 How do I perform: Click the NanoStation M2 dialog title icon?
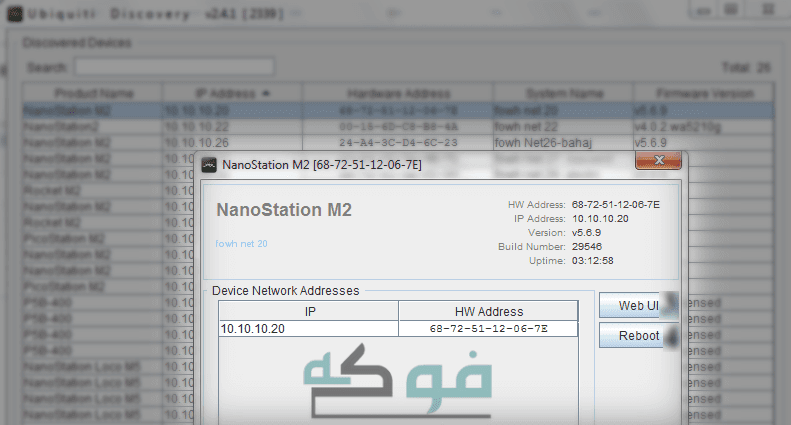point(209,165)
